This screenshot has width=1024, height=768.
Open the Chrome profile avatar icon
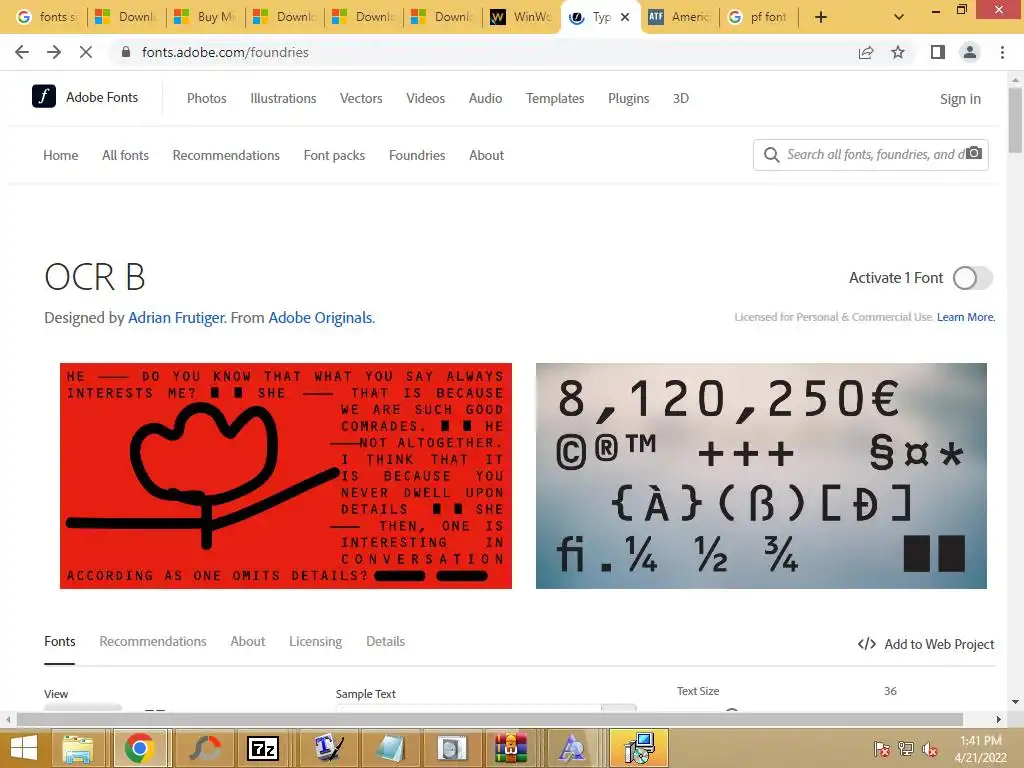[x=970, y=52]
